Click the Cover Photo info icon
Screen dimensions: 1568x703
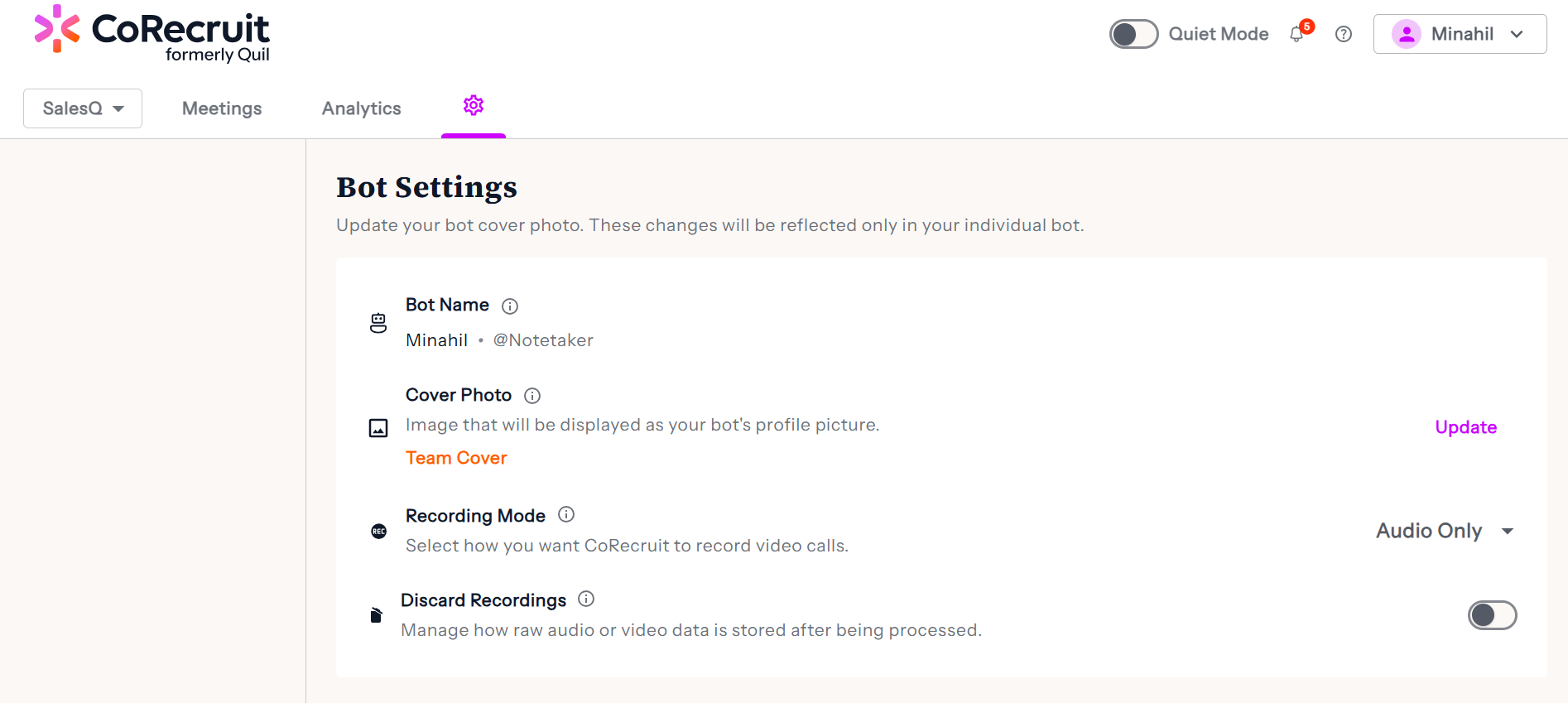click(532, 396)
